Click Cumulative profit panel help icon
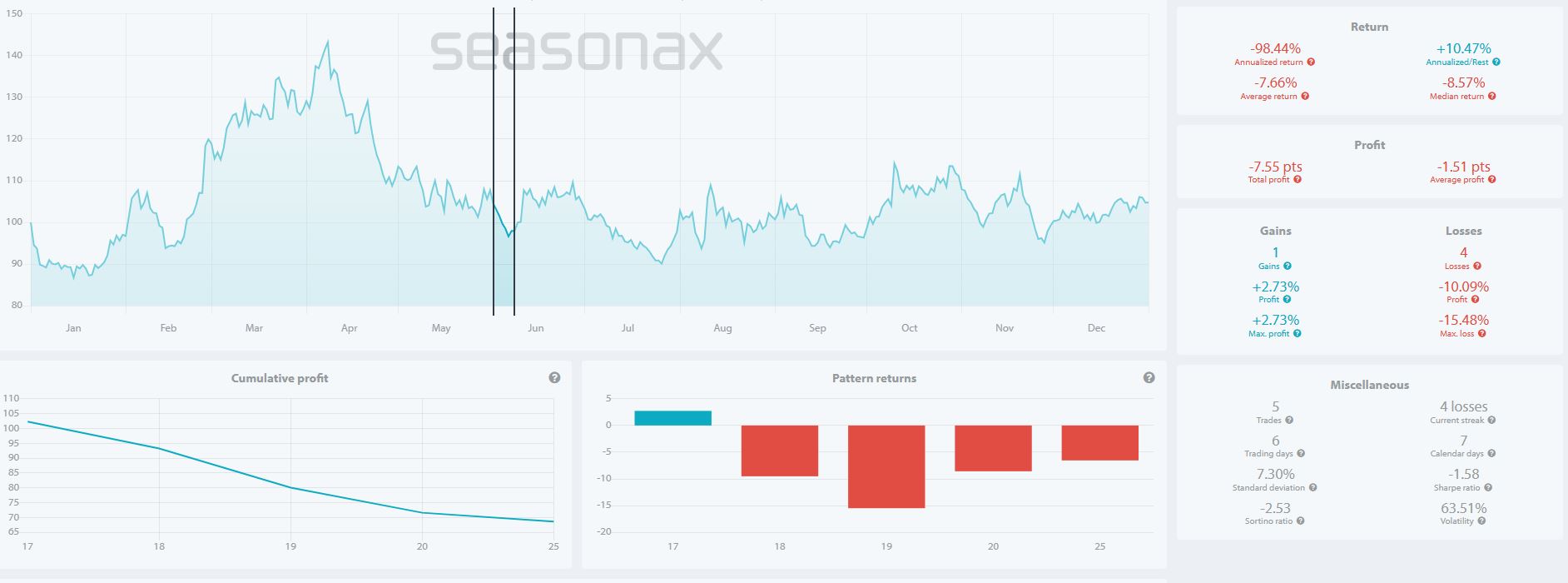The height and width of the screenshot is (583, 1568). (x=554, y=378)
